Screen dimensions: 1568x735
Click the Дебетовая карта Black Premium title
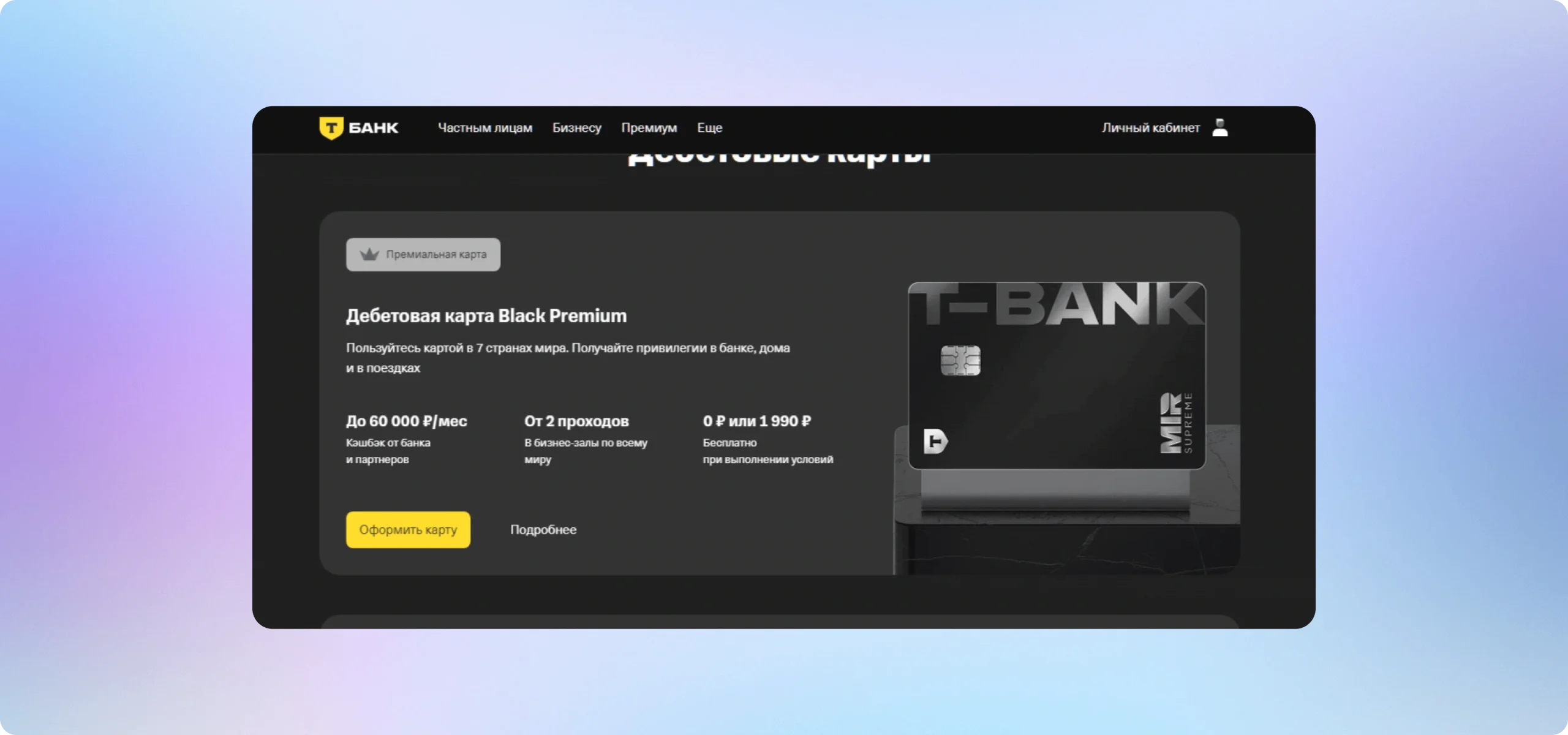[486, 315]
